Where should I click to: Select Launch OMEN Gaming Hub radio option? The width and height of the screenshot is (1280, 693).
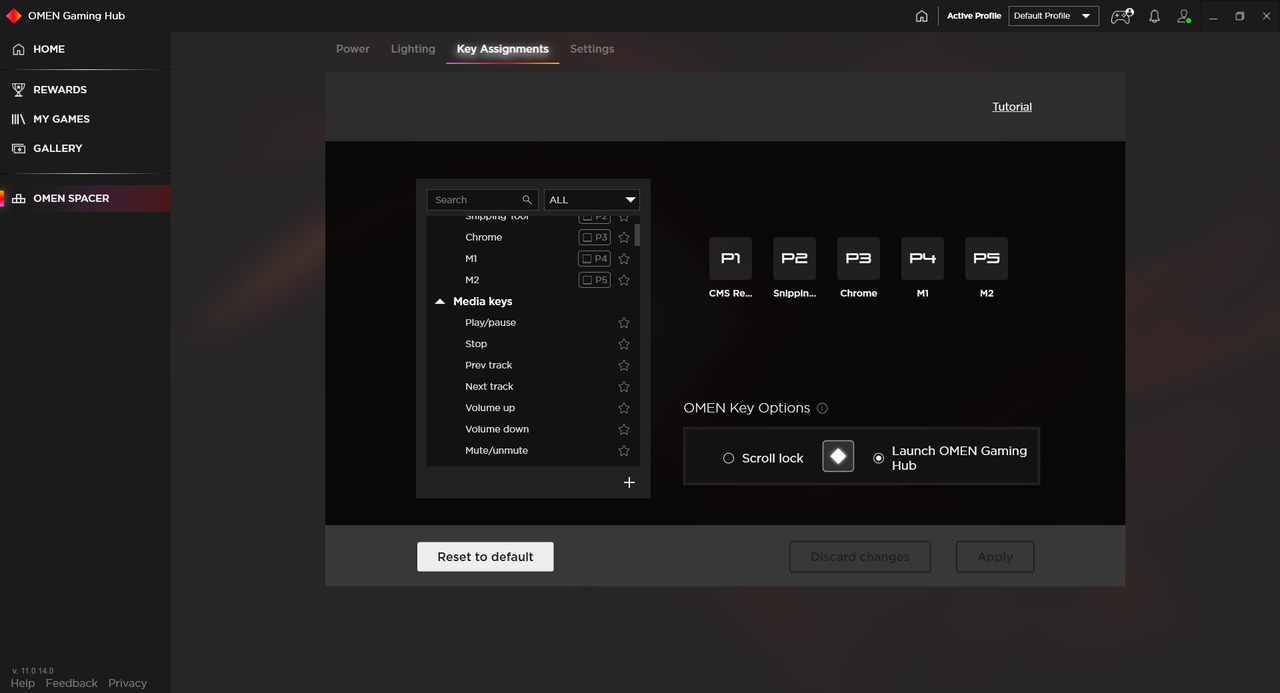pos(879,458)
